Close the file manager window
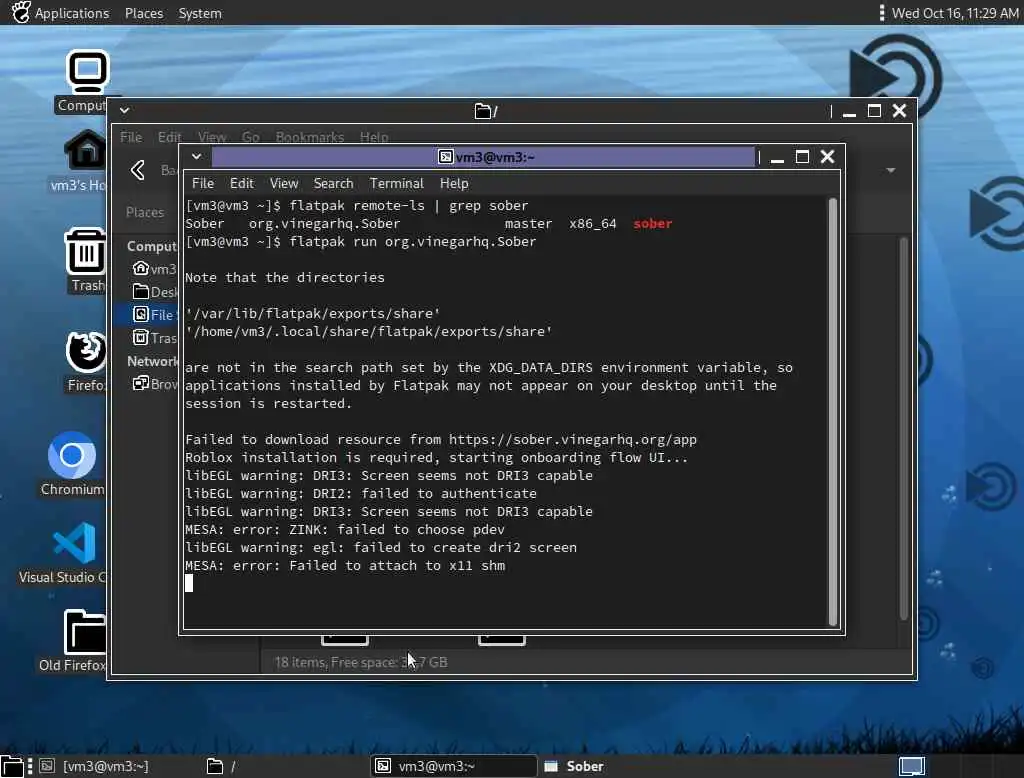Image resolution: width=1024 pixels, height=778 pixels. click(899, 111)
